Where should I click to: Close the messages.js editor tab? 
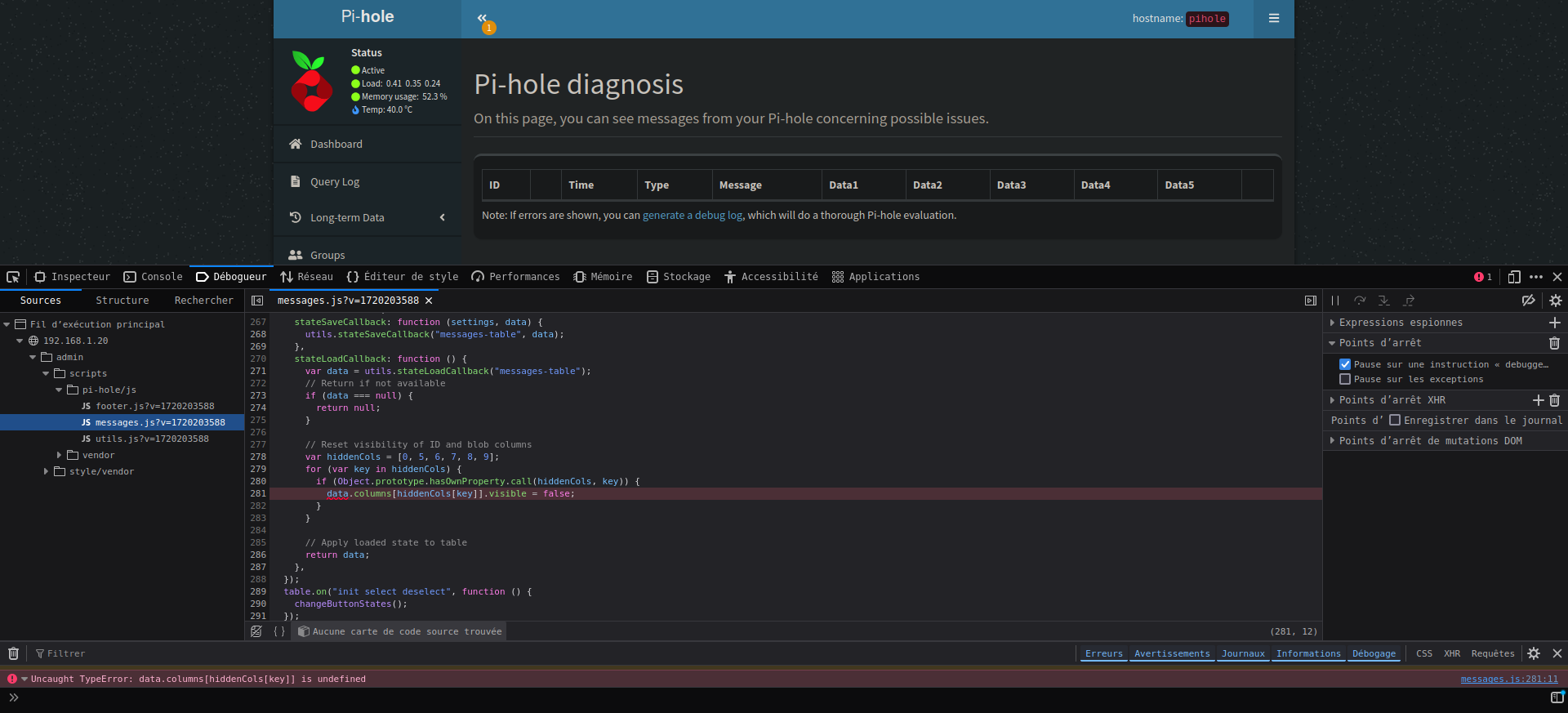click(429, 301)
